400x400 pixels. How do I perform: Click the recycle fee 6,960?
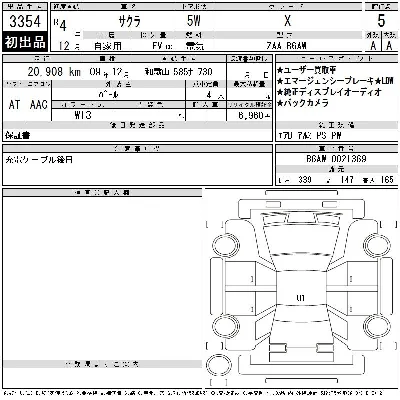pyautogui.click(x=251, y=115)
